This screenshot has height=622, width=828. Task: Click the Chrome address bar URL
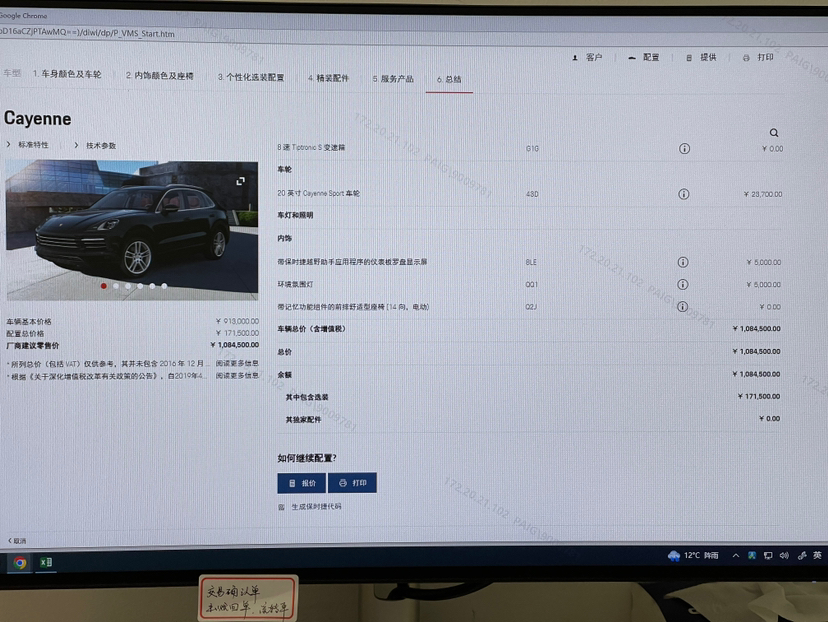coord(88,33)
